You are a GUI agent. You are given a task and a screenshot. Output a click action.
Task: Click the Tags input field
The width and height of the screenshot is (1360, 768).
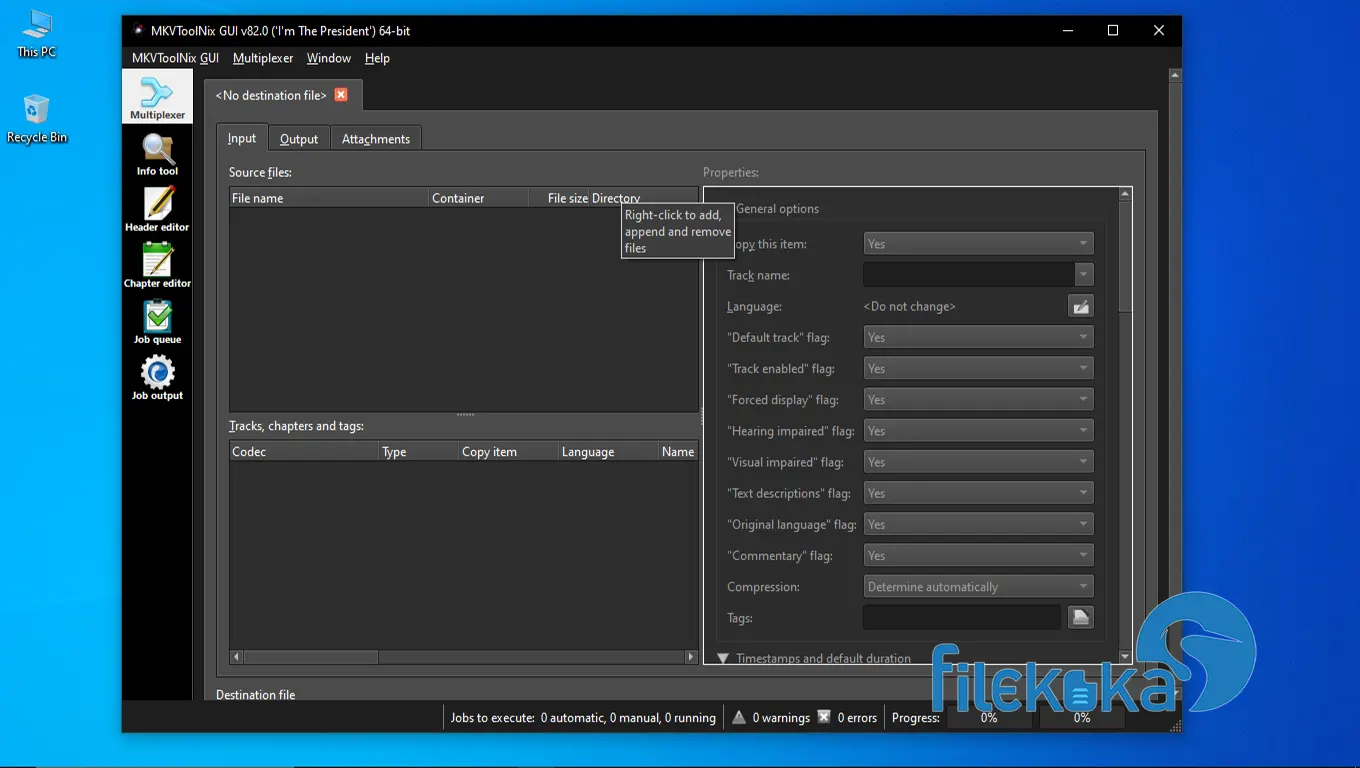coord(962,617)
